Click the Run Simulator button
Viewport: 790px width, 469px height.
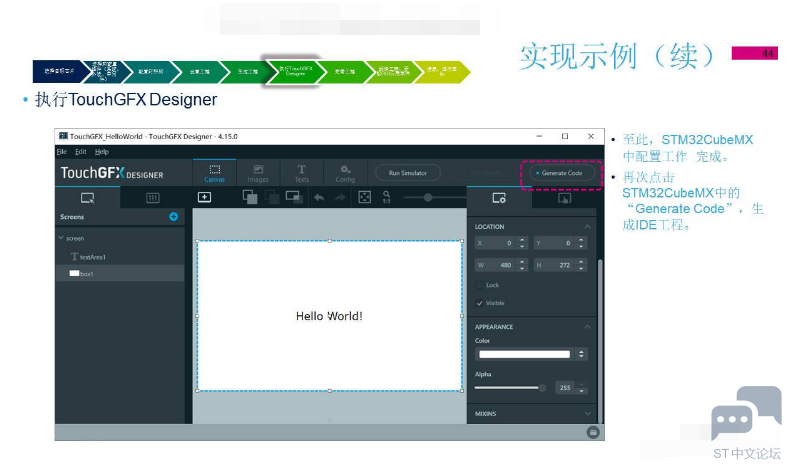[x=408, y=173]
